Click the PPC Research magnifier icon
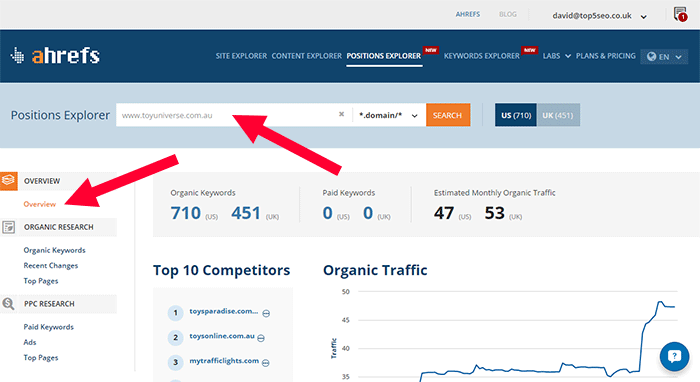 (8, 303)
